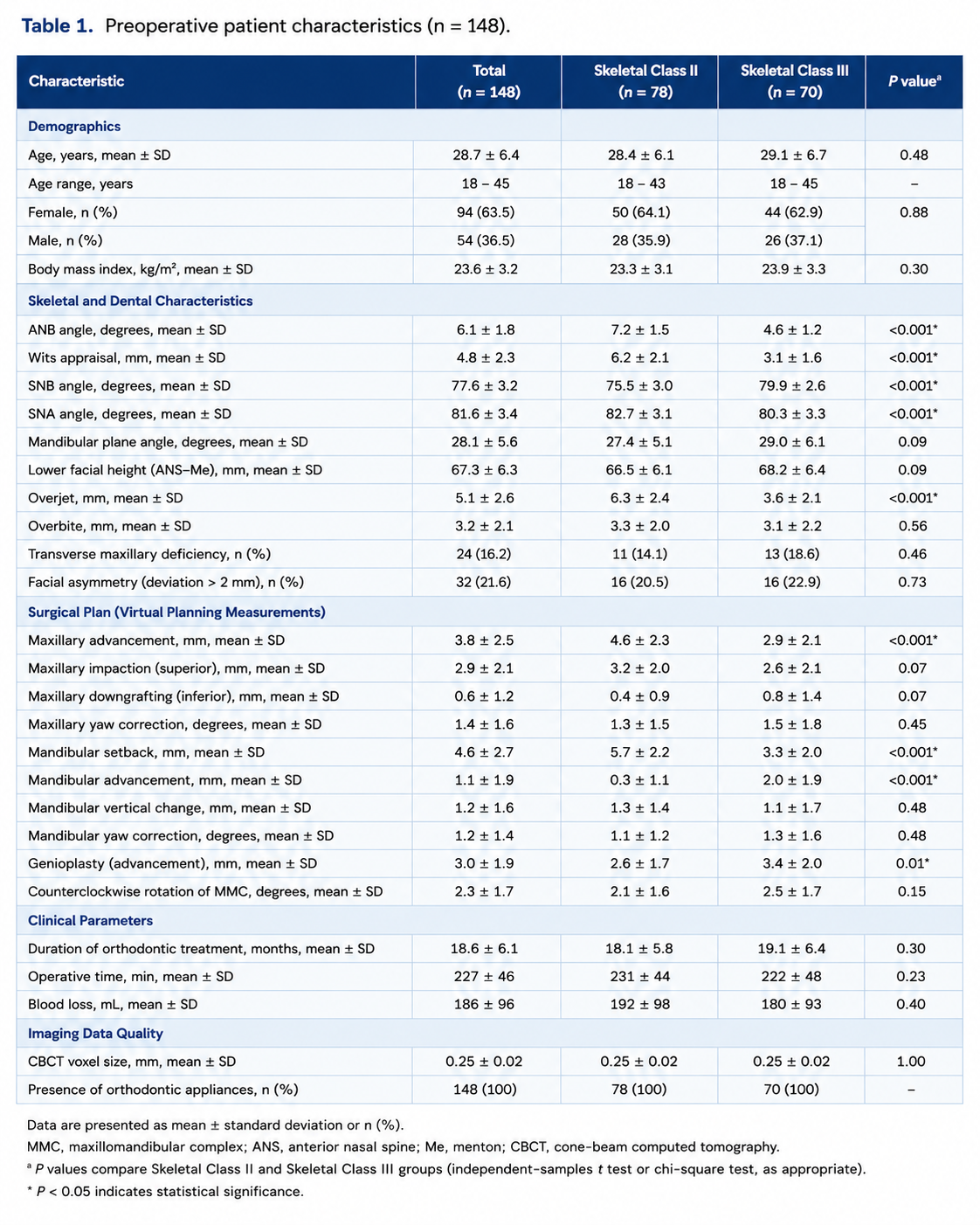
Task: Click the Skeletal and Dental Characteristics heading
Action: pos(140,301)
